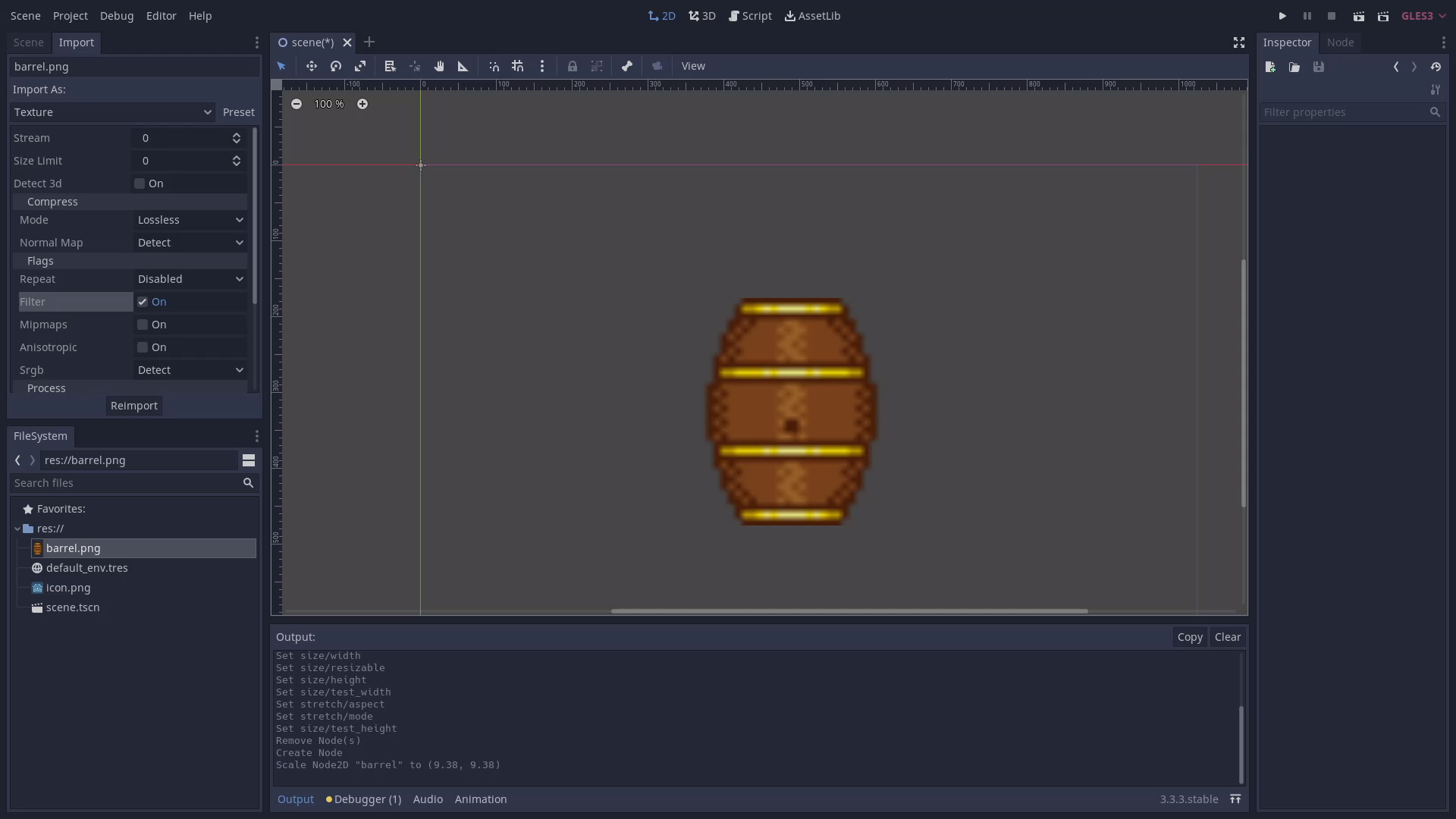Screen dimensions: 1456x819
Task: Select the Move tool in toolbar
Action: pyautogui.click(x=311, y=66)
